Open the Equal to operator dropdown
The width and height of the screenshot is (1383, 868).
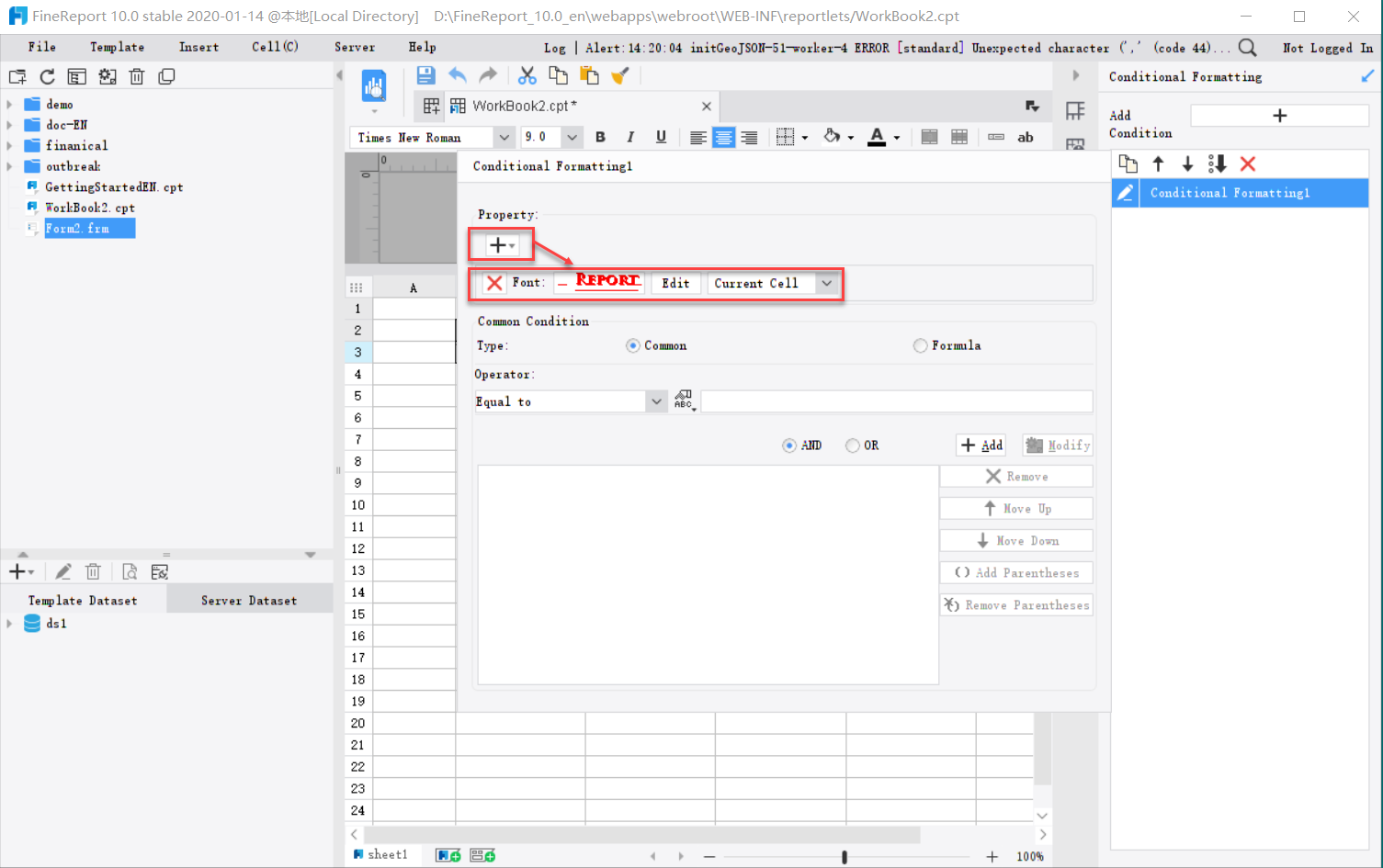[x=656, y=401]
